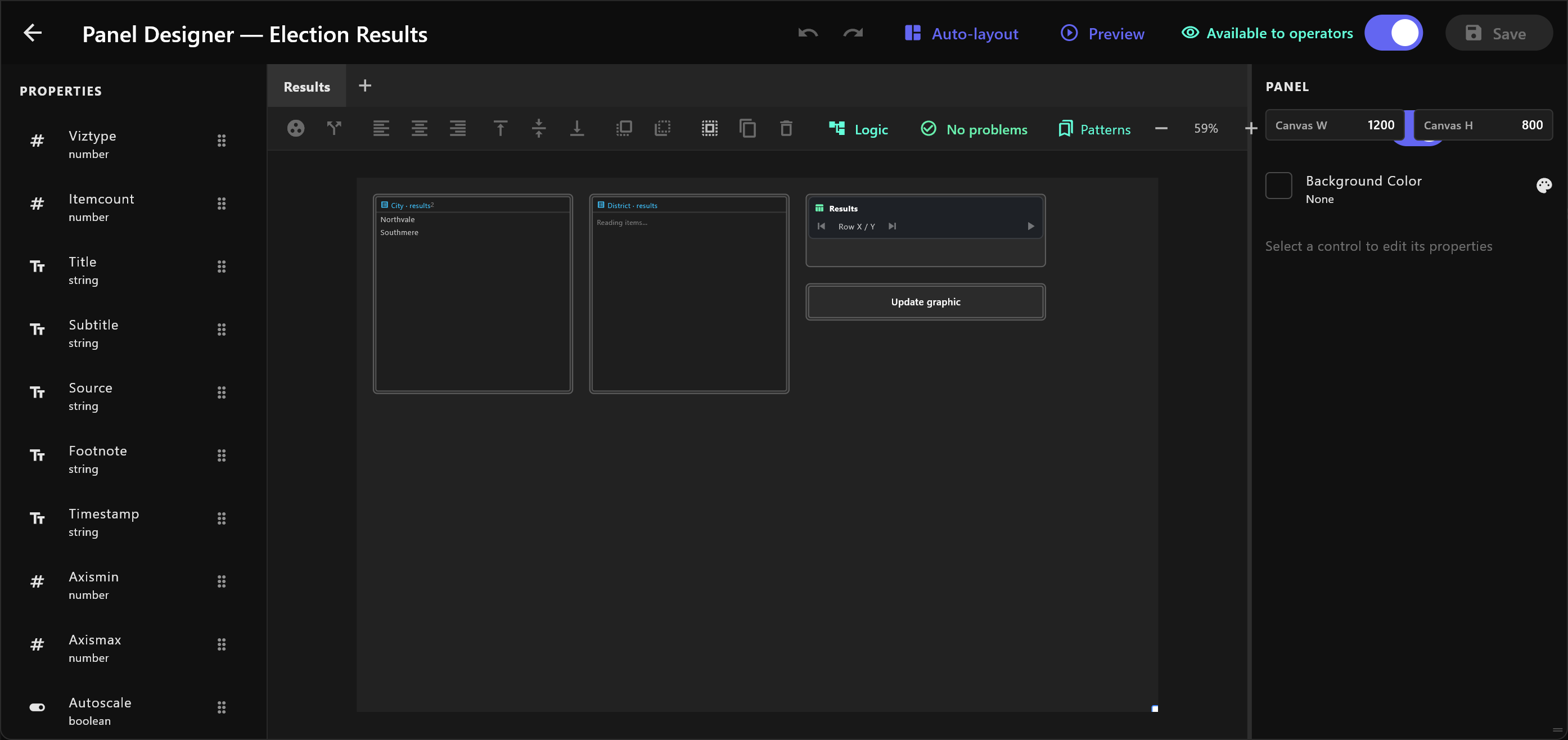Toggle Available to operators switch
The height and width of the screenshot is (740, 1568).
[x=1393, y=33]
